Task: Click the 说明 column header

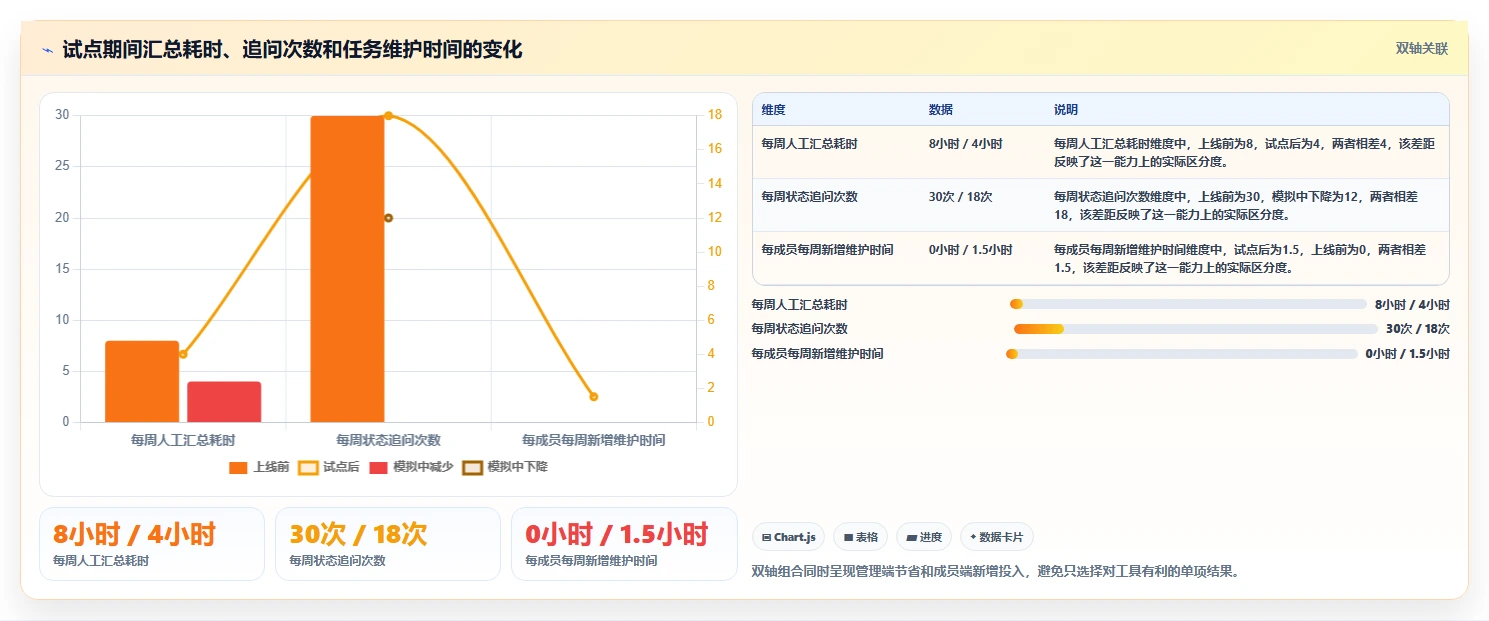Action: (1066, 109)
